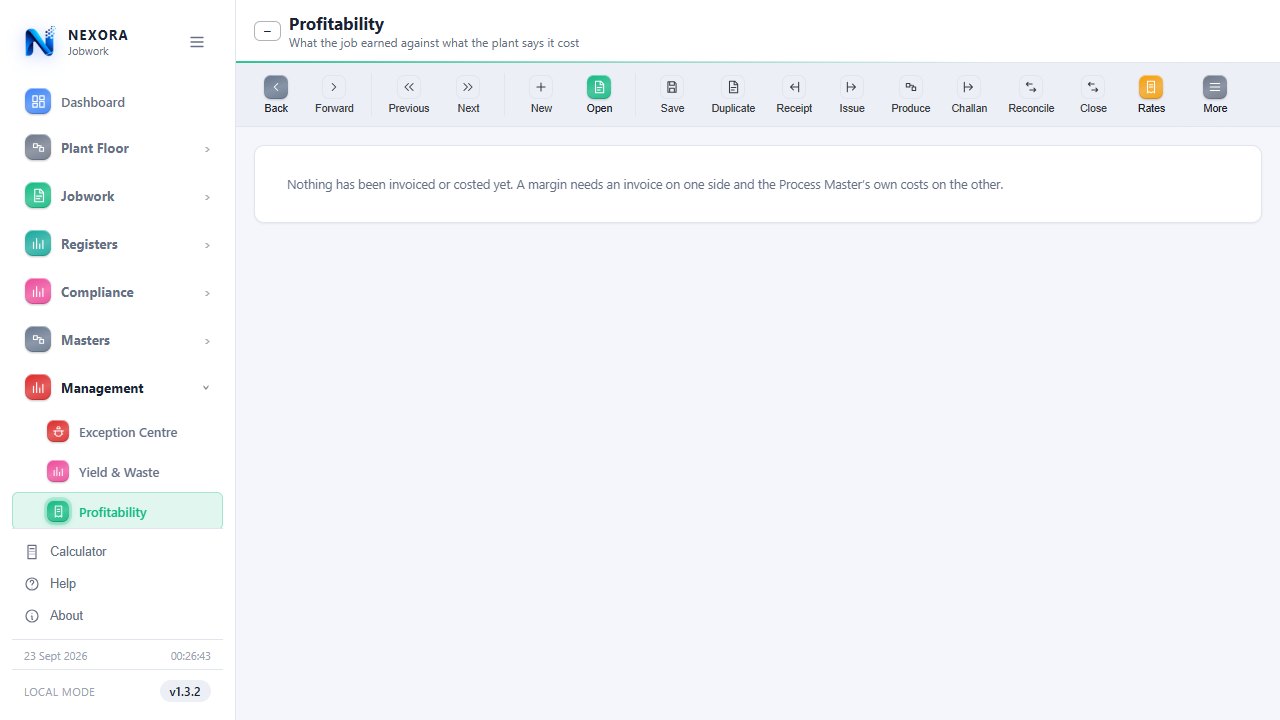
Task: Click the LOCAL MODE status label
Action: [x=60, y=692]
